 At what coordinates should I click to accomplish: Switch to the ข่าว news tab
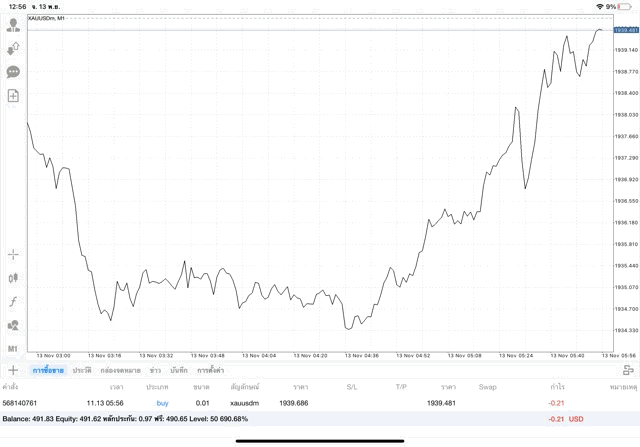(155, 370)
